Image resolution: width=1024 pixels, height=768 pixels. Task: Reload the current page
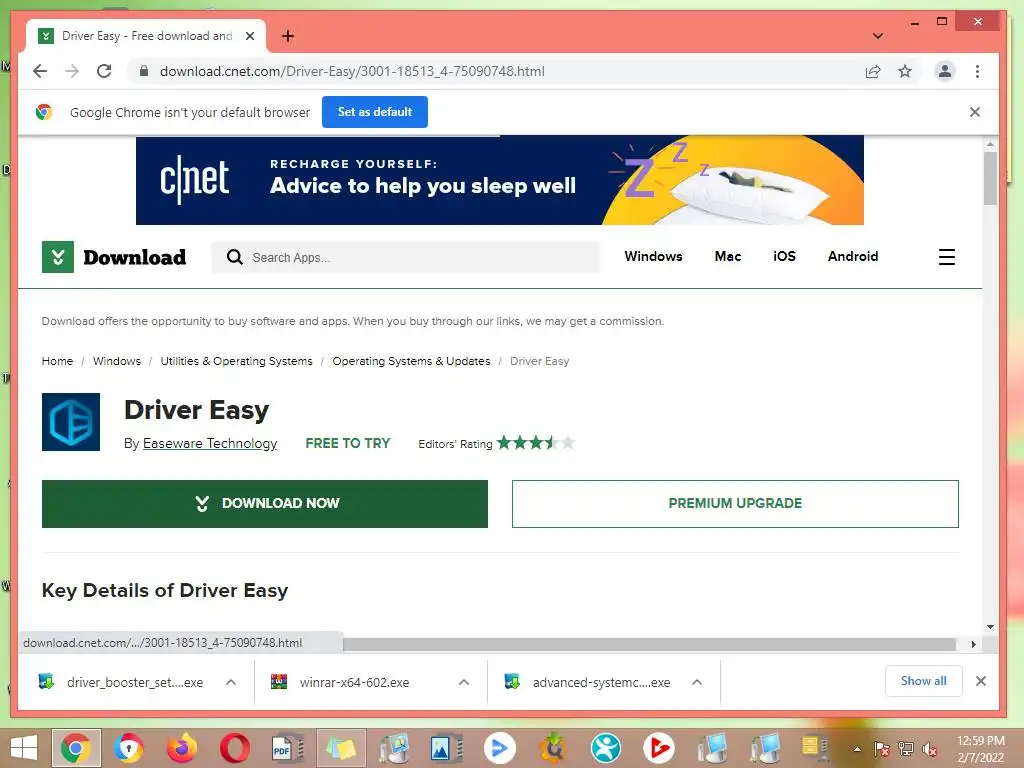tap(104, 71)
